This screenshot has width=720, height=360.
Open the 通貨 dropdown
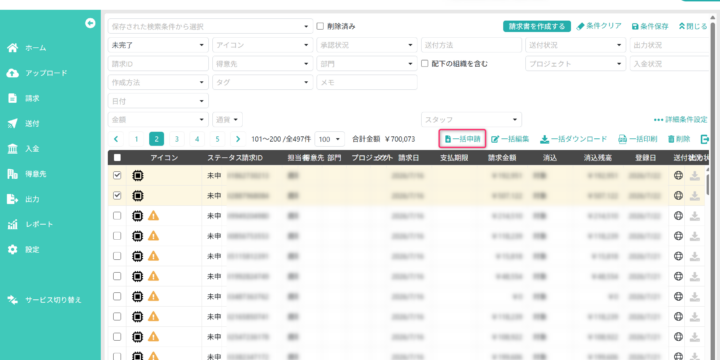(x=227, y=119)
